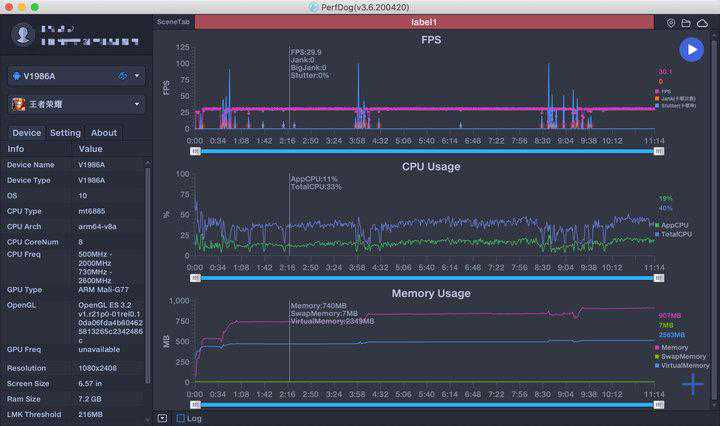Enable the Log checkbox
The height and width of the screenshot is (426, 720).
180,418
